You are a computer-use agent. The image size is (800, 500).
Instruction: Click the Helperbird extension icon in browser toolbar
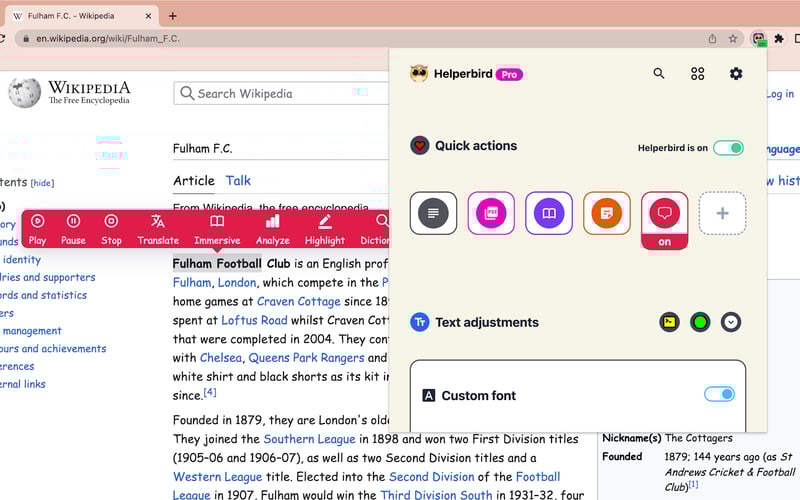point(759,39)
